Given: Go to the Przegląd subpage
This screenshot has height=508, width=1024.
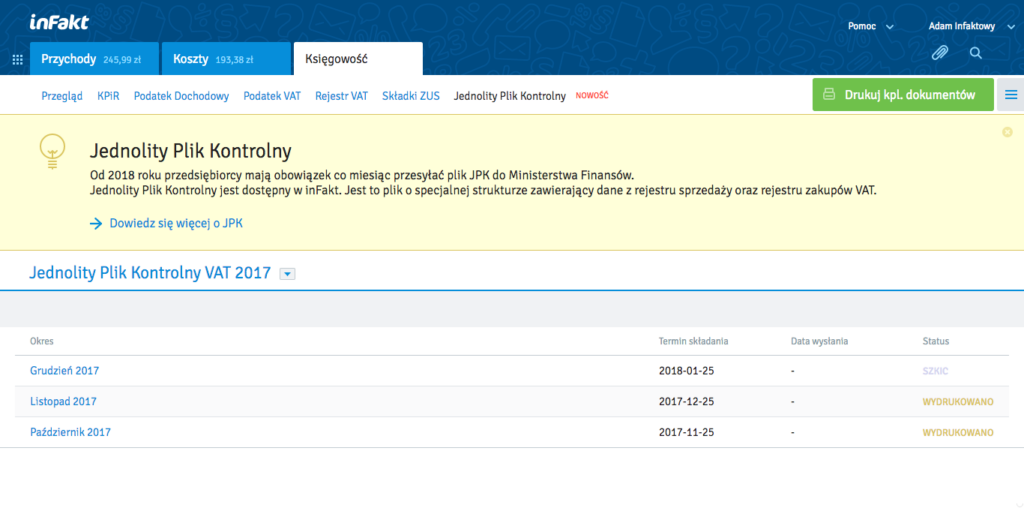Looking at the screenshot, I should (x=62, y=96).
